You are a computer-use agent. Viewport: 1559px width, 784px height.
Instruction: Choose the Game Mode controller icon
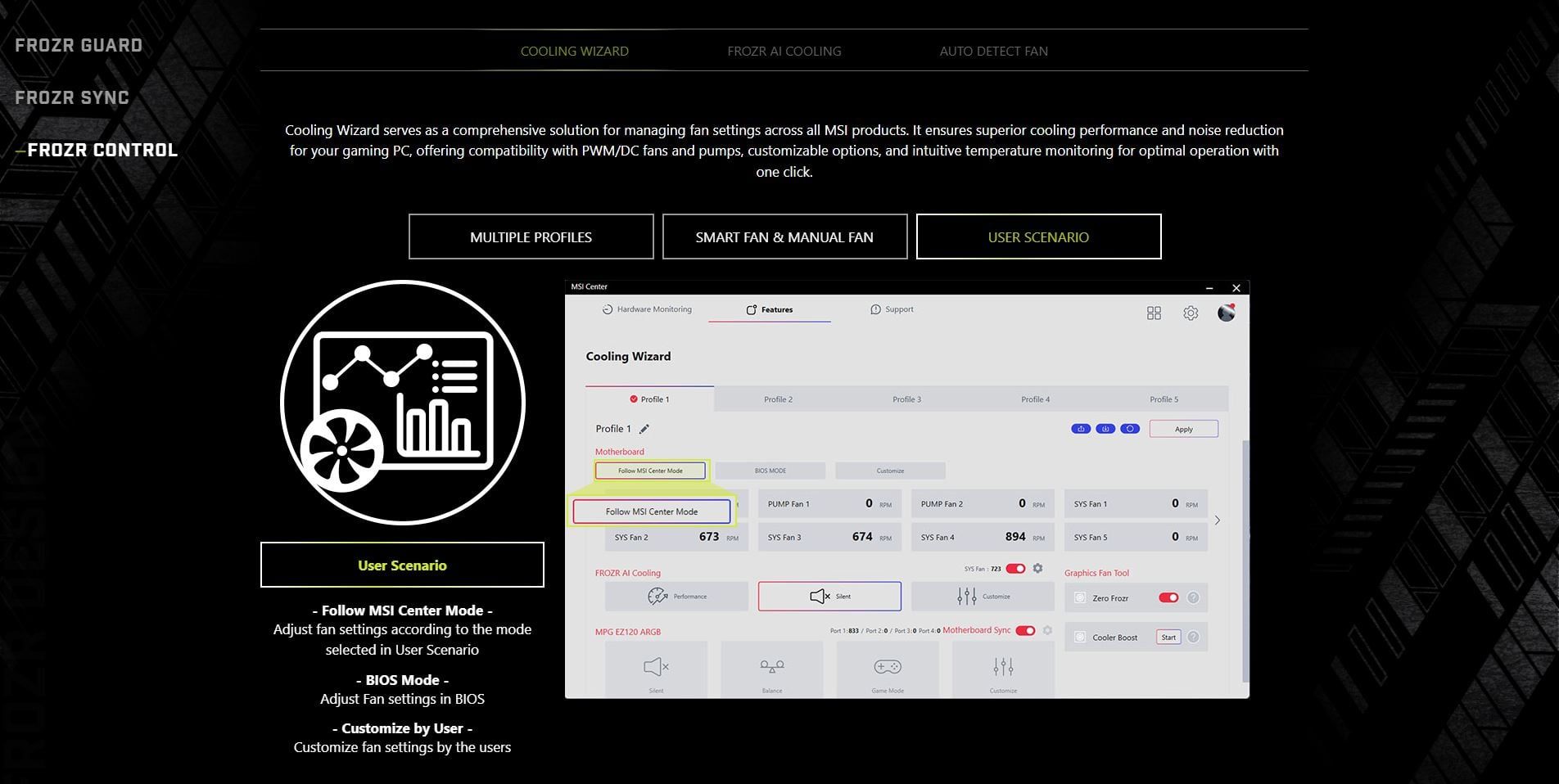click(887, 669)
